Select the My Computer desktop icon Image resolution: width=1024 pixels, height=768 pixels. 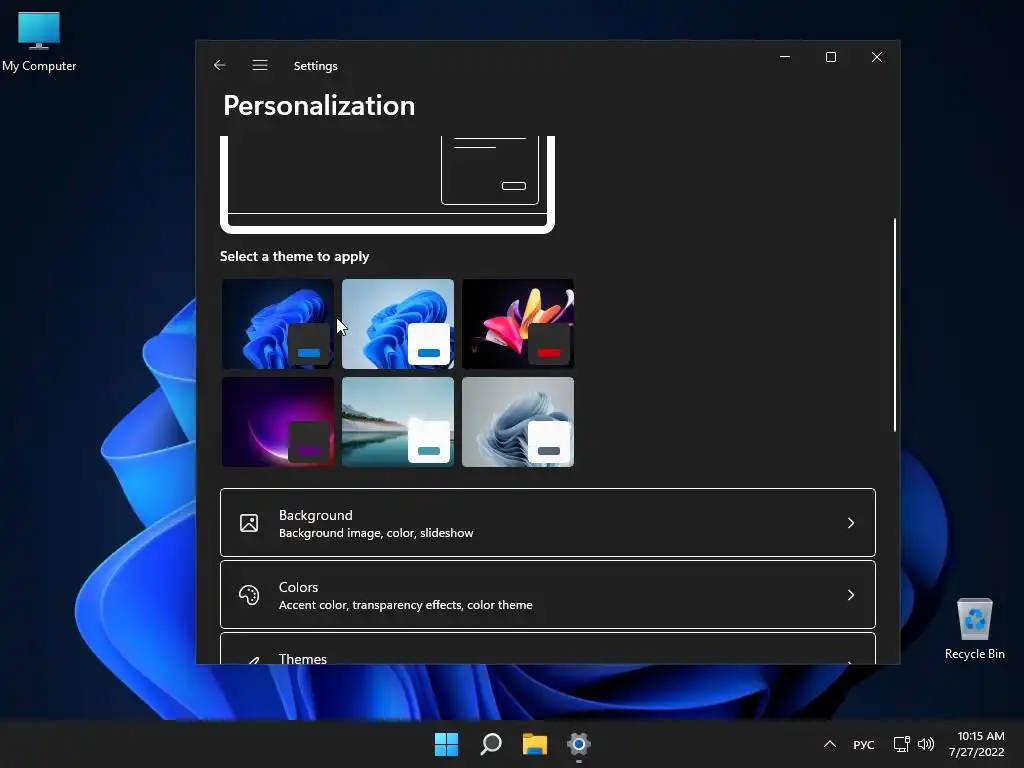coord(39,42)
